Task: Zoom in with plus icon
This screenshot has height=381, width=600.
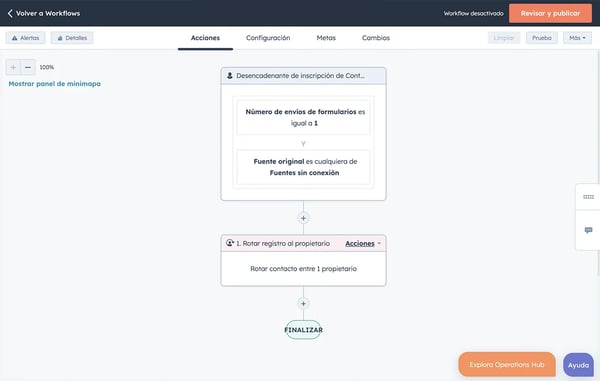Action: click(13, 67)
